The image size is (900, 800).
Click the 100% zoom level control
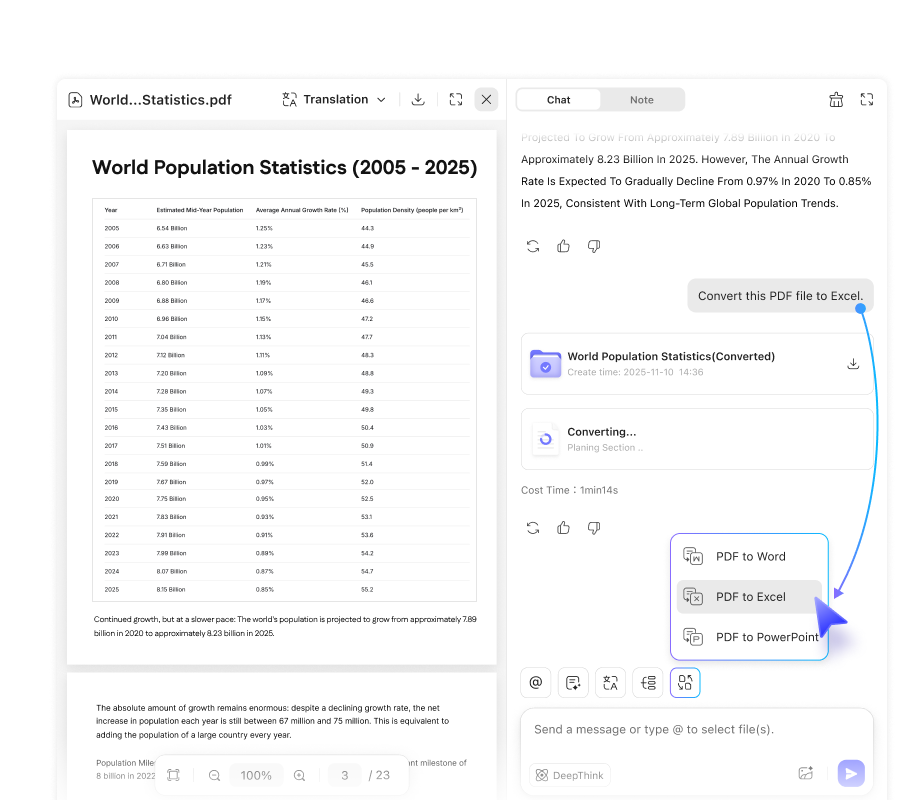tap(255, 774)
